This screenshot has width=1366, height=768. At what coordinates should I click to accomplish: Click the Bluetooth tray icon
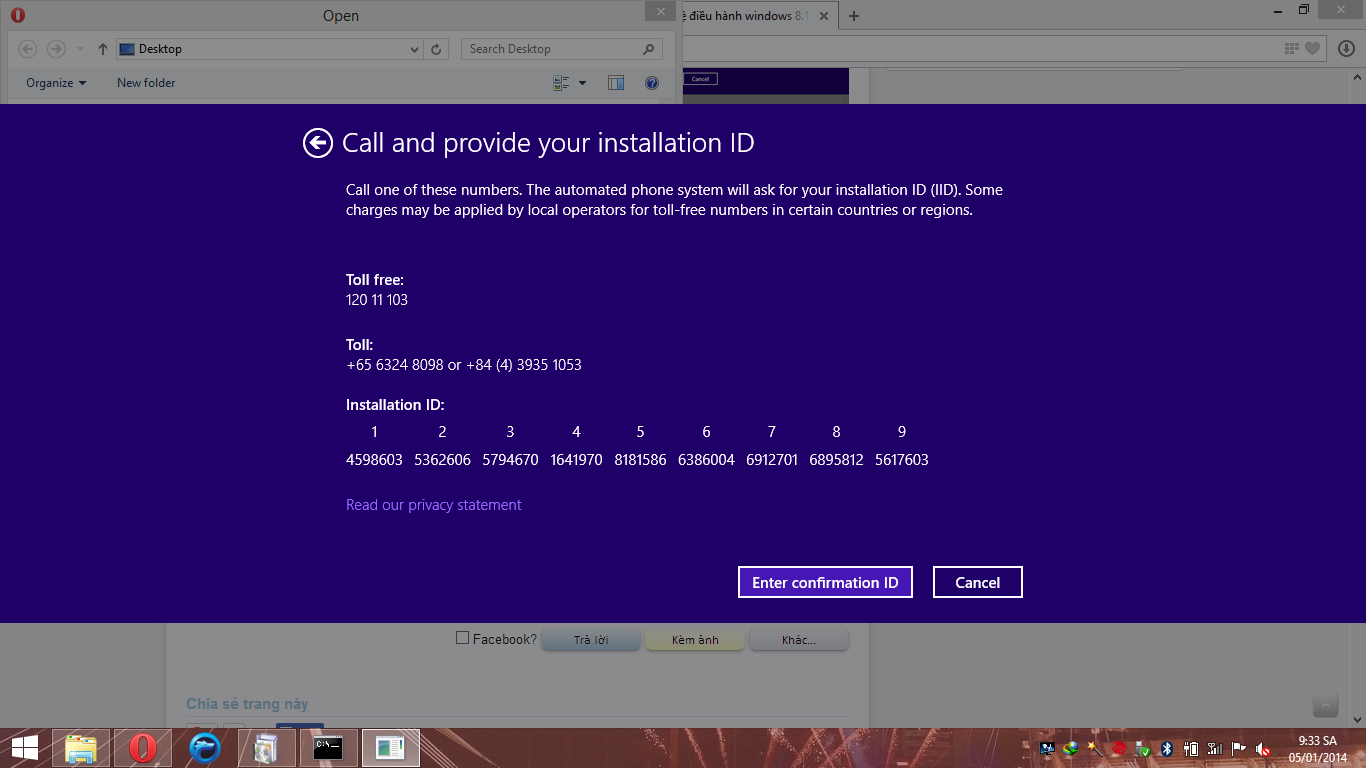point(1166,749)
